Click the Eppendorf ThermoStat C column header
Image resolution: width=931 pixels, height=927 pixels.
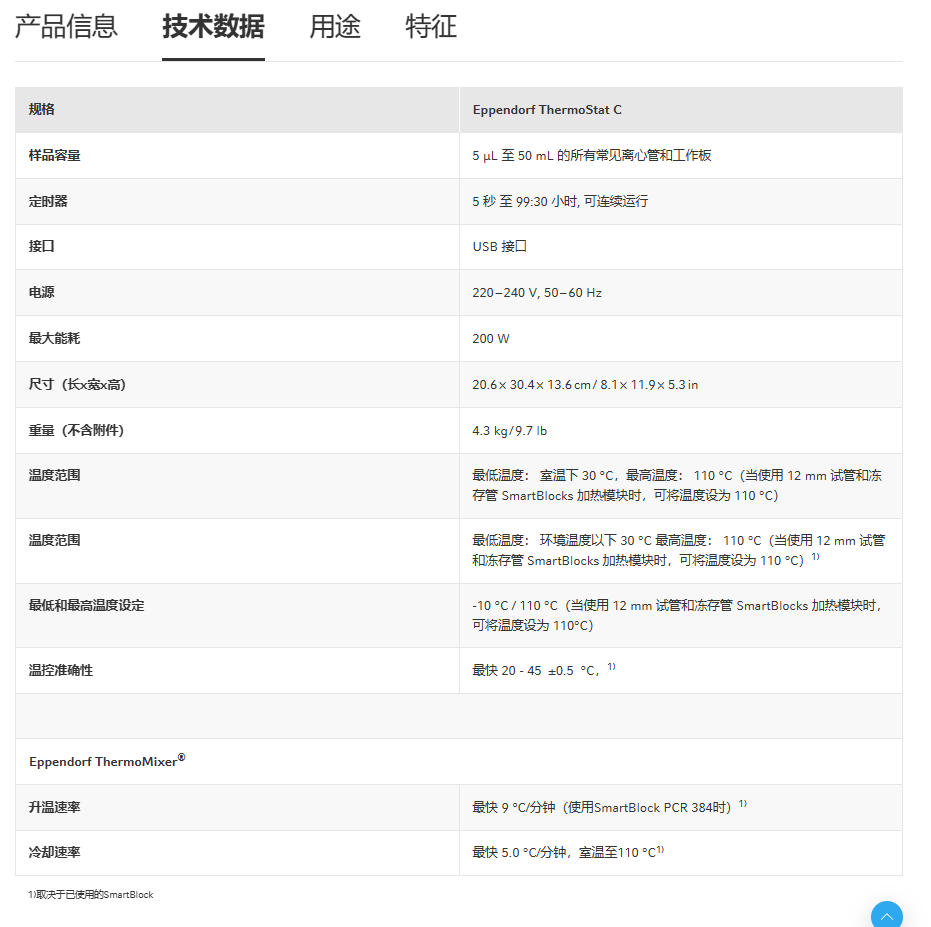point(547,110)
